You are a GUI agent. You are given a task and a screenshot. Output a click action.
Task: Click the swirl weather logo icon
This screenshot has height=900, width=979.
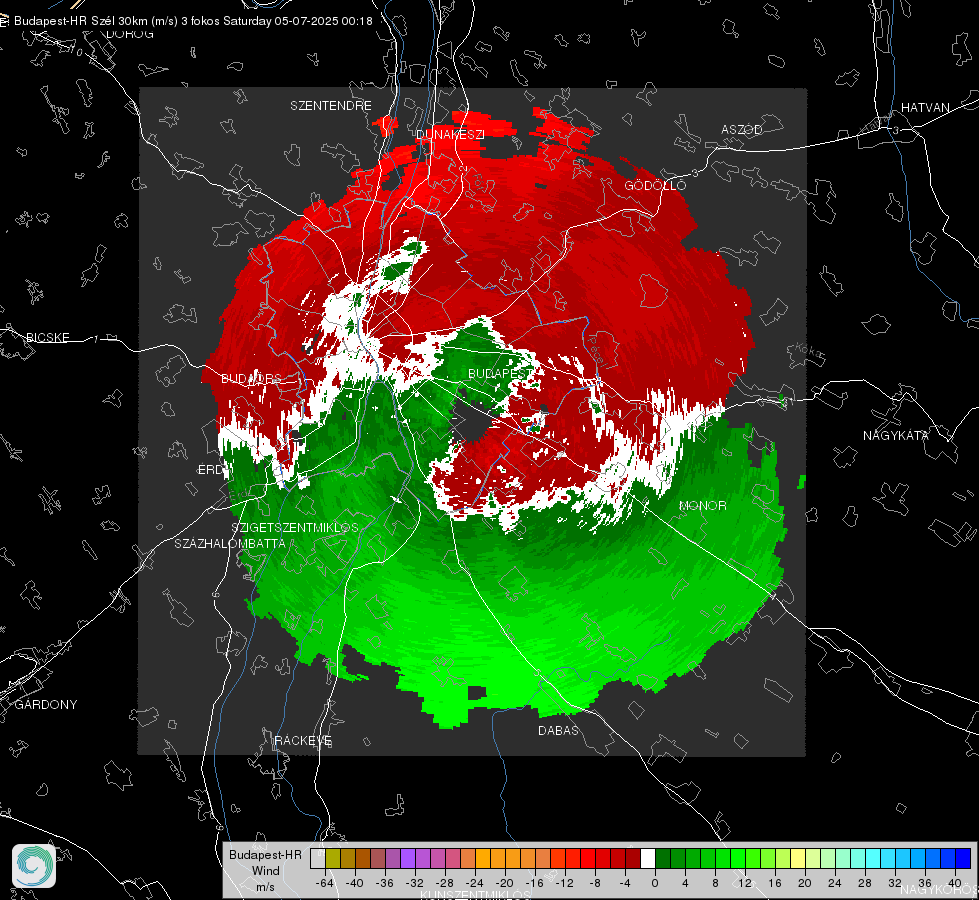click(x=34, y=866)
